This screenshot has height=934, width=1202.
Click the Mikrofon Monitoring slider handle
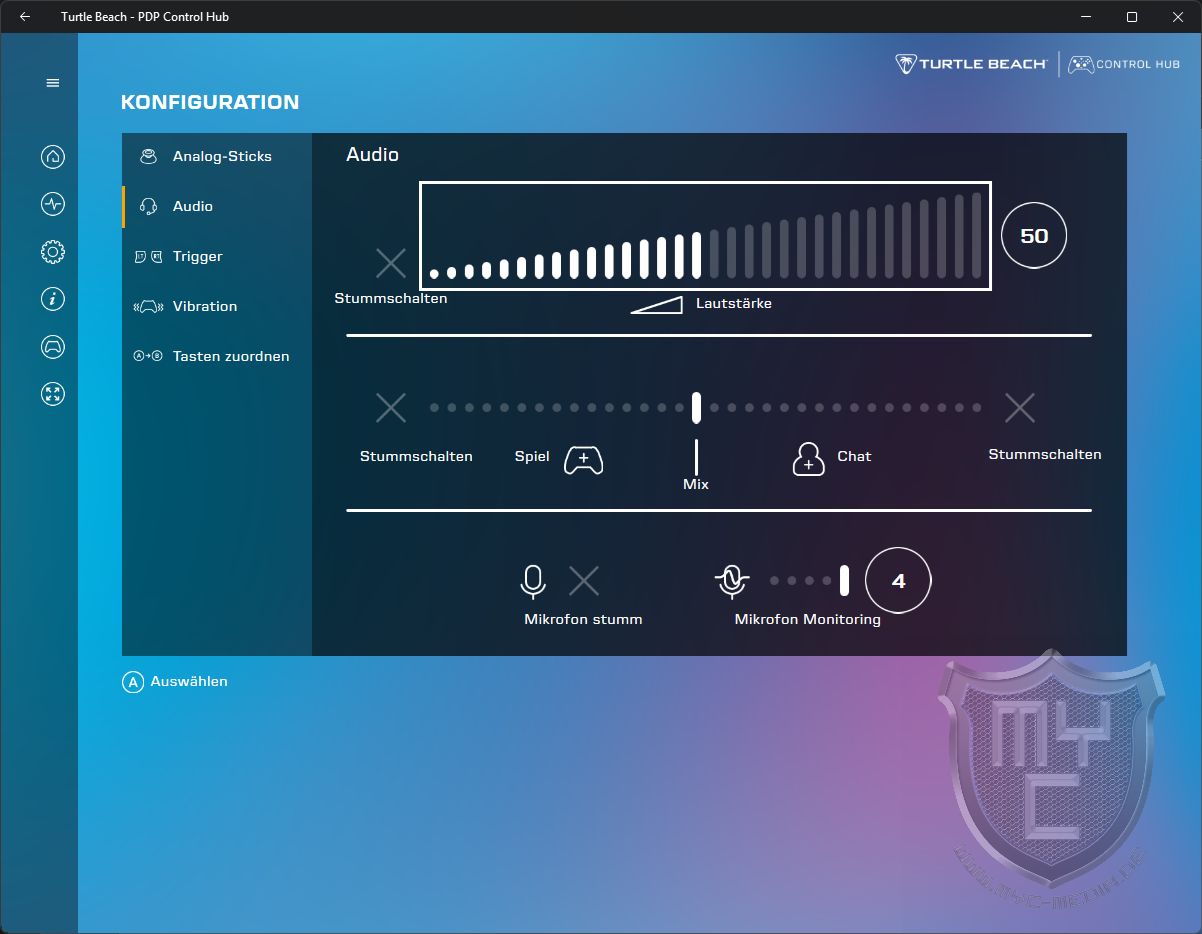pyautogui.click(x=844, y=580)
